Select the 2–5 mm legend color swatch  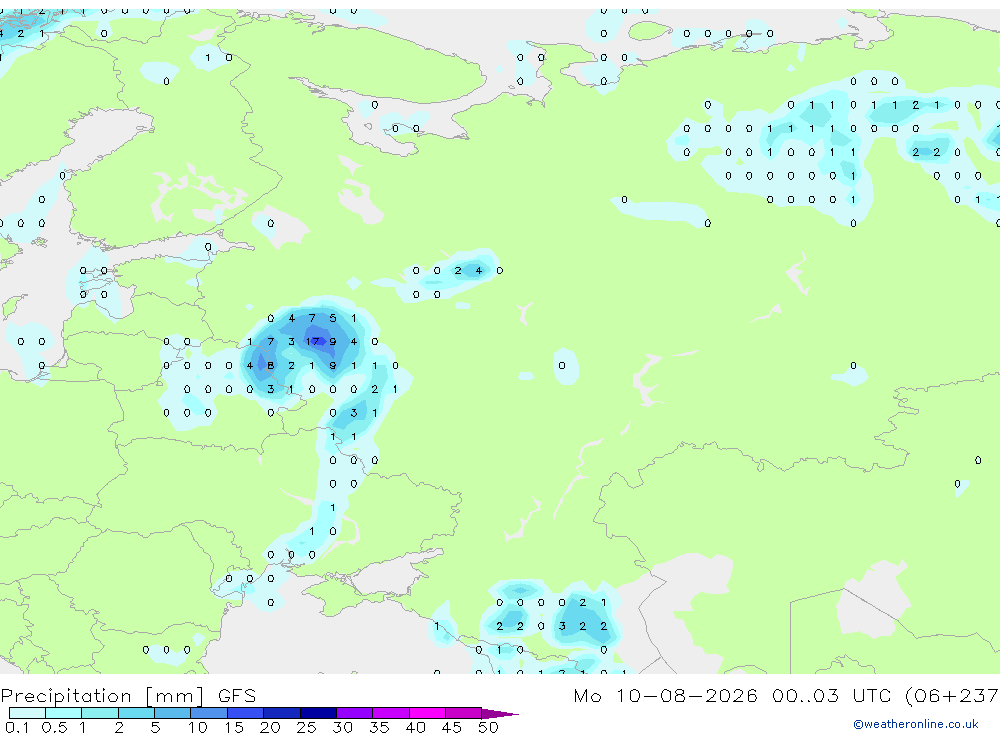tap(136, 713)
